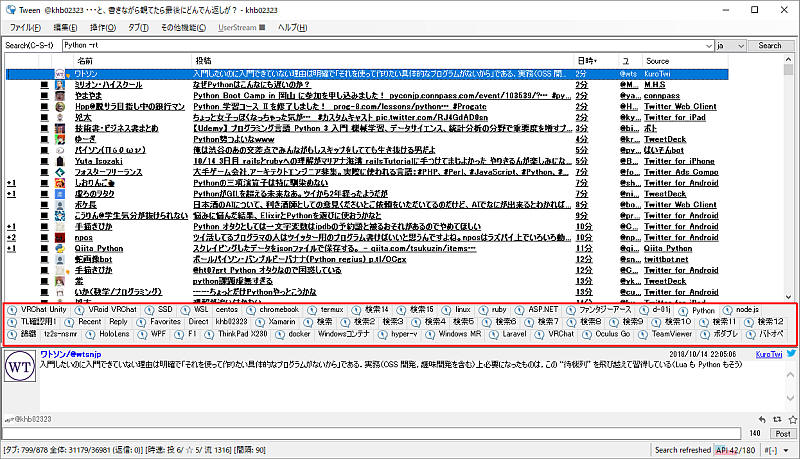The image size is (800, 459).
Task: Click the avatar in the 技術書・ビジネス書まとめ row
Action: point(60,129)
